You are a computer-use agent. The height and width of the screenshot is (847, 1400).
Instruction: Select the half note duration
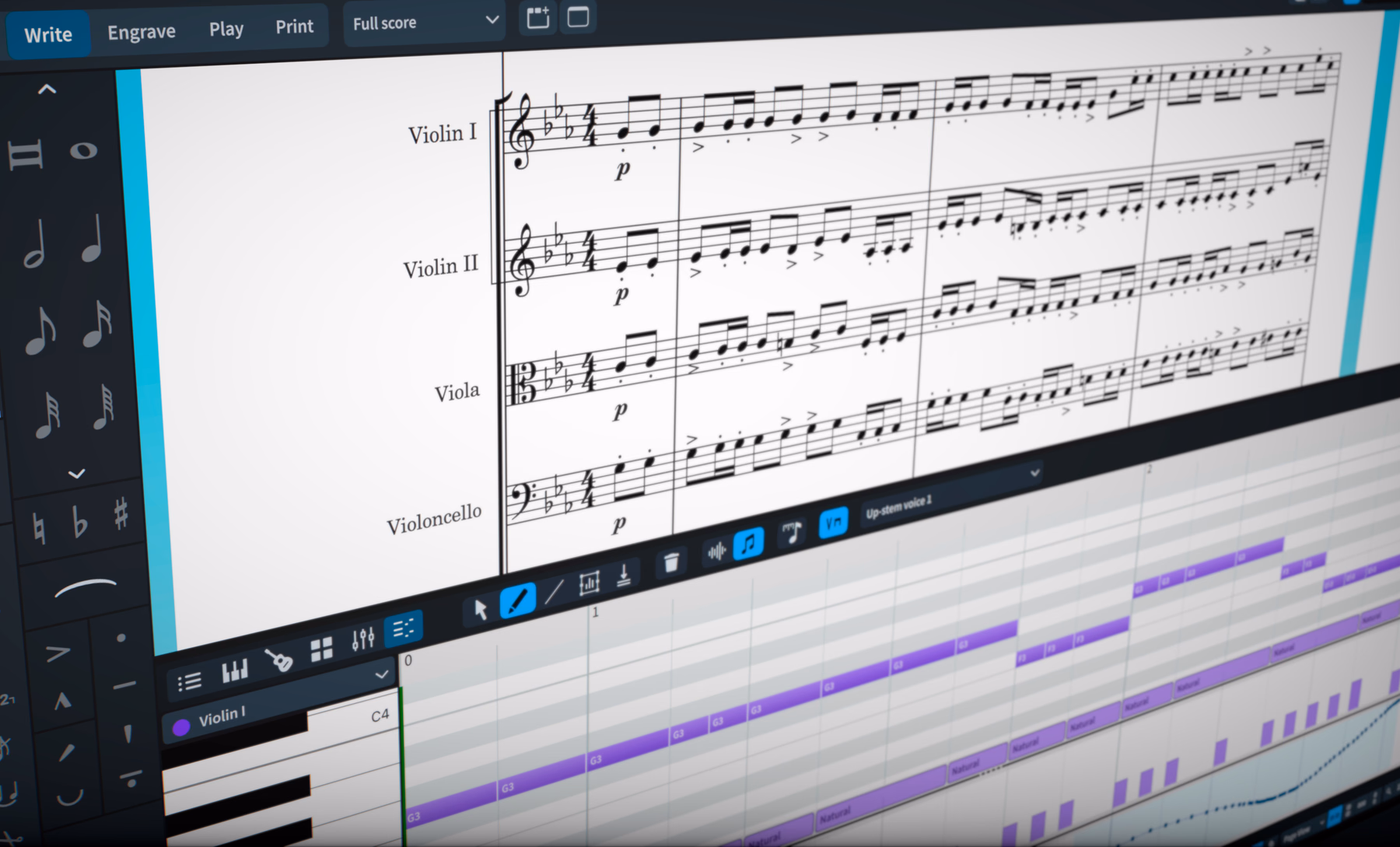[34, 243]
